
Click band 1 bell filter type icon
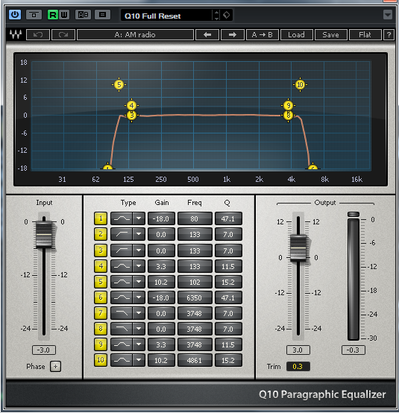coord(122,219)
